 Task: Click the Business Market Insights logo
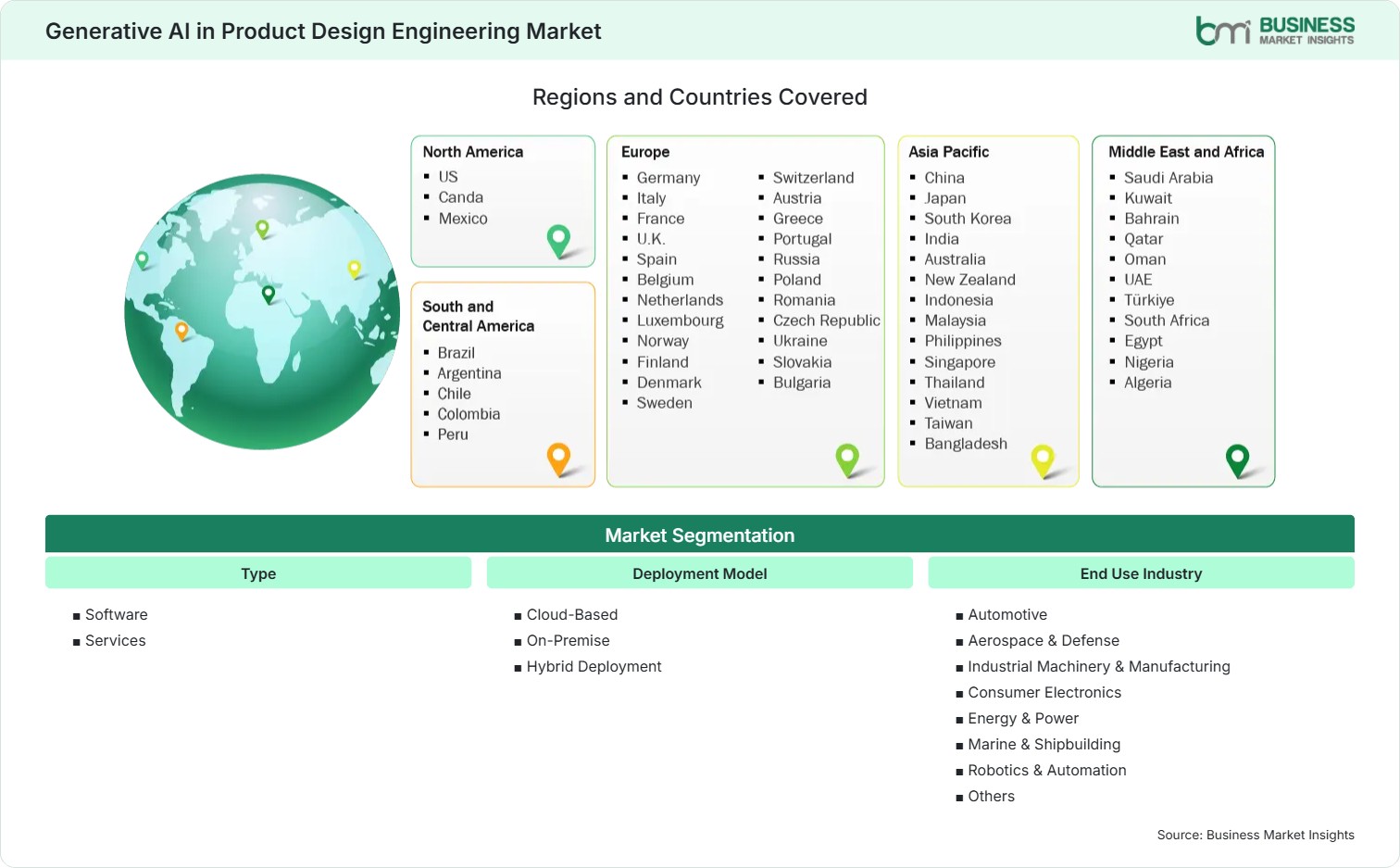[1275, 31]
